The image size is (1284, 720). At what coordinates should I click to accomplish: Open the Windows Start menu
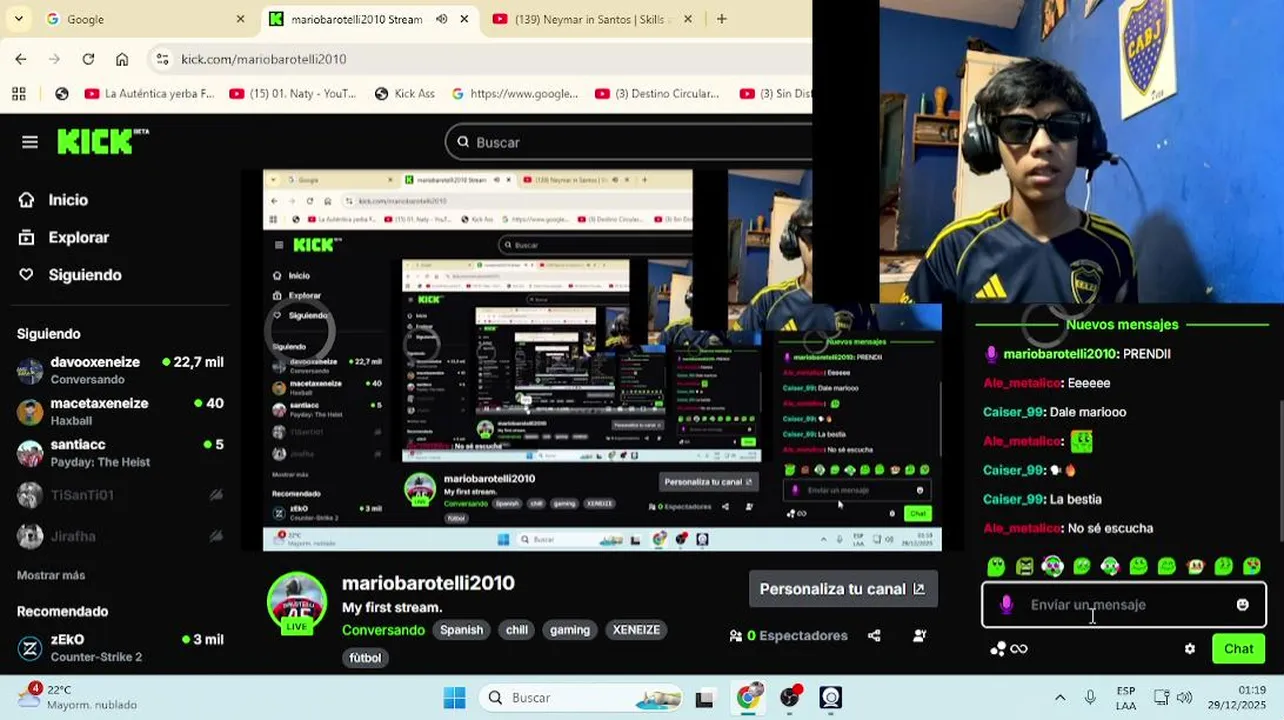pos(454,698)
